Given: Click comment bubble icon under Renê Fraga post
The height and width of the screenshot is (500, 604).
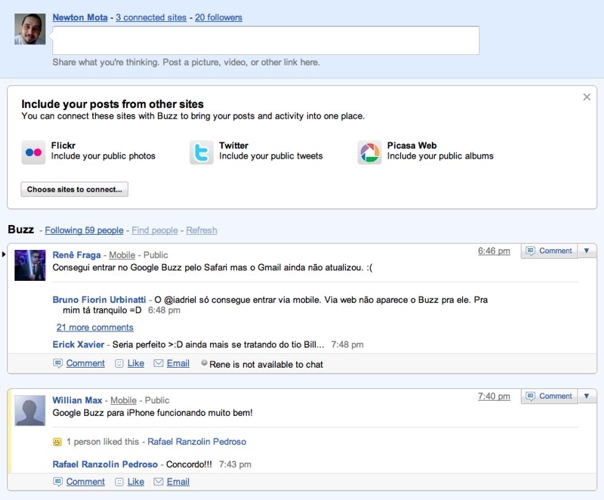Looking at the screenshot, I should click(58, 363).
